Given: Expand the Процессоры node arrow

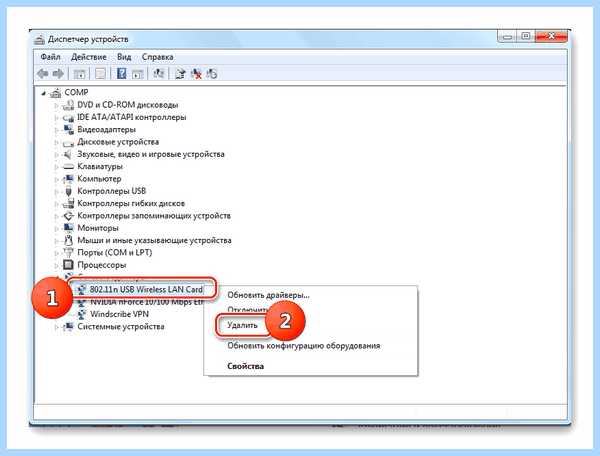Looking at the screenshot, I should point(56,265).
